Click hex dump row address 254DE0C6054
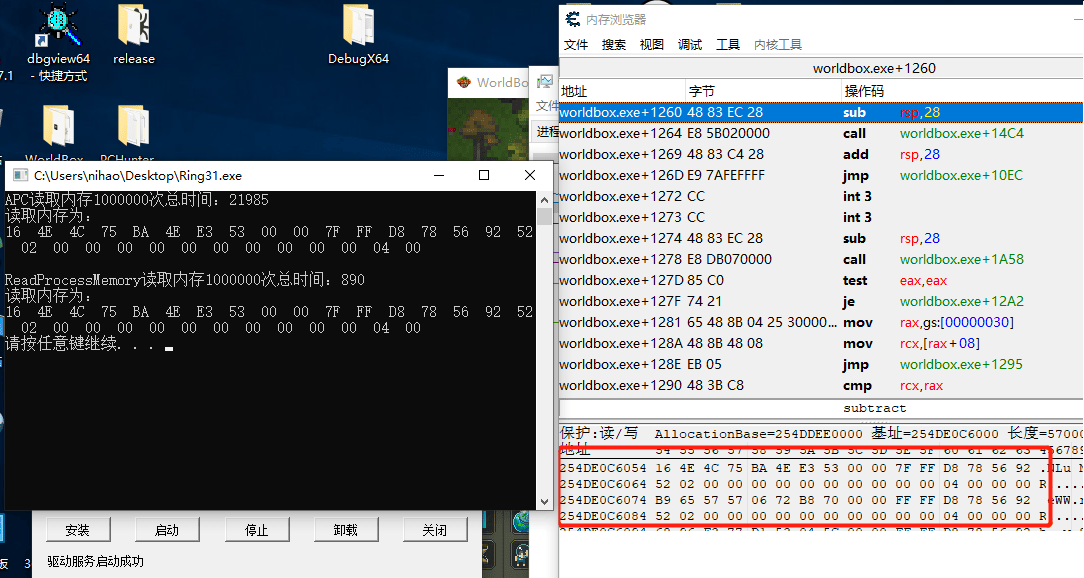1084x578 pixels. [x=603, y=468]
